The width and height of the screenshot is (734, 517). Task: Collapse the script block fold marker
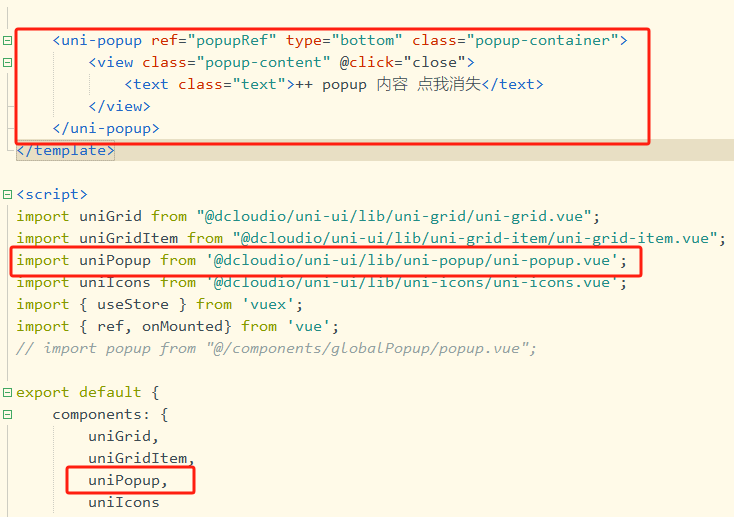click(8, 195)
